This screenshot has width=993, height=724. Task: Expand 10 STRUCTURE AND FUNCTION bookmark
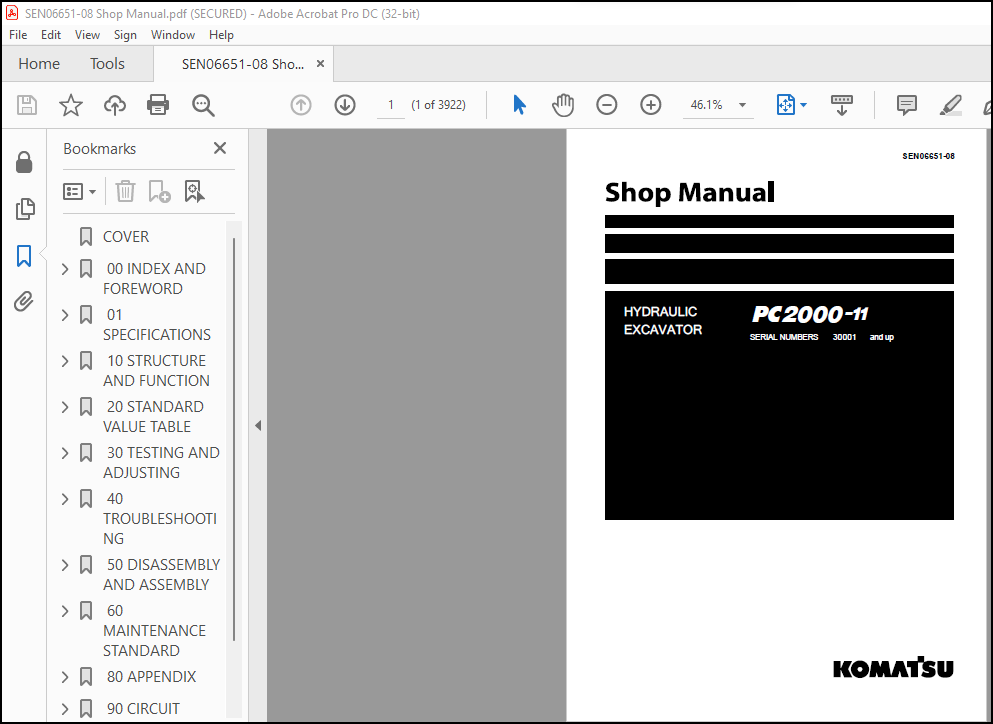[x=65, y=361]
